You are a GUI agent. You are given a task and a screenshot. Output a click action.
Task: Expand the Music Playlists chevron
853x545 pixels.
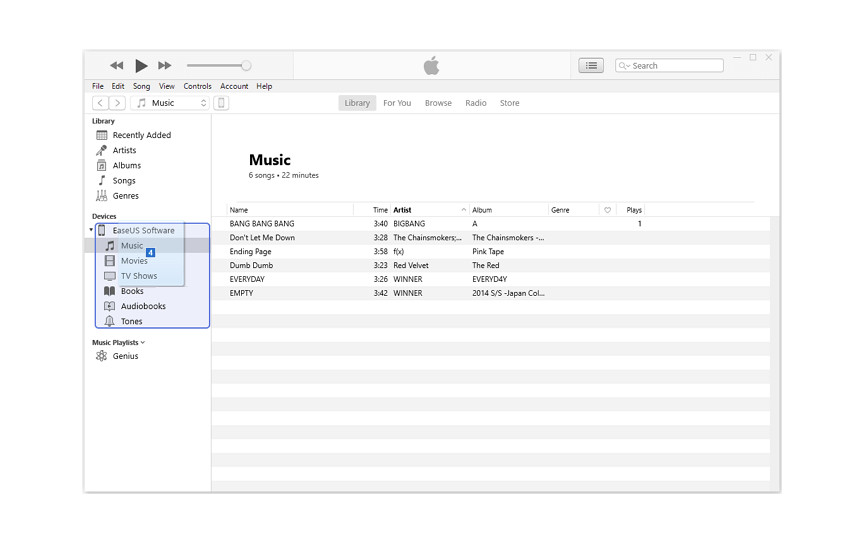tap(143, 343)
